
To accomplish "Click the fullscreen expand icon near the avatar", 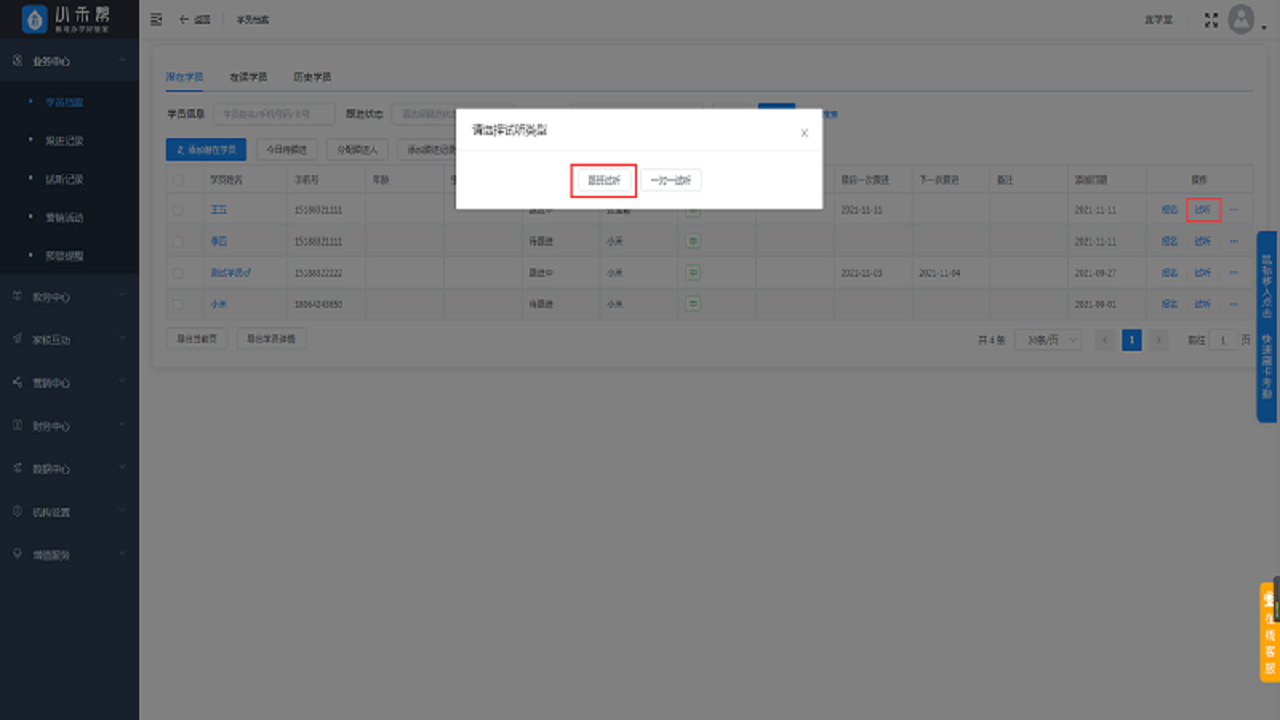I will (x=1209, y=17).
